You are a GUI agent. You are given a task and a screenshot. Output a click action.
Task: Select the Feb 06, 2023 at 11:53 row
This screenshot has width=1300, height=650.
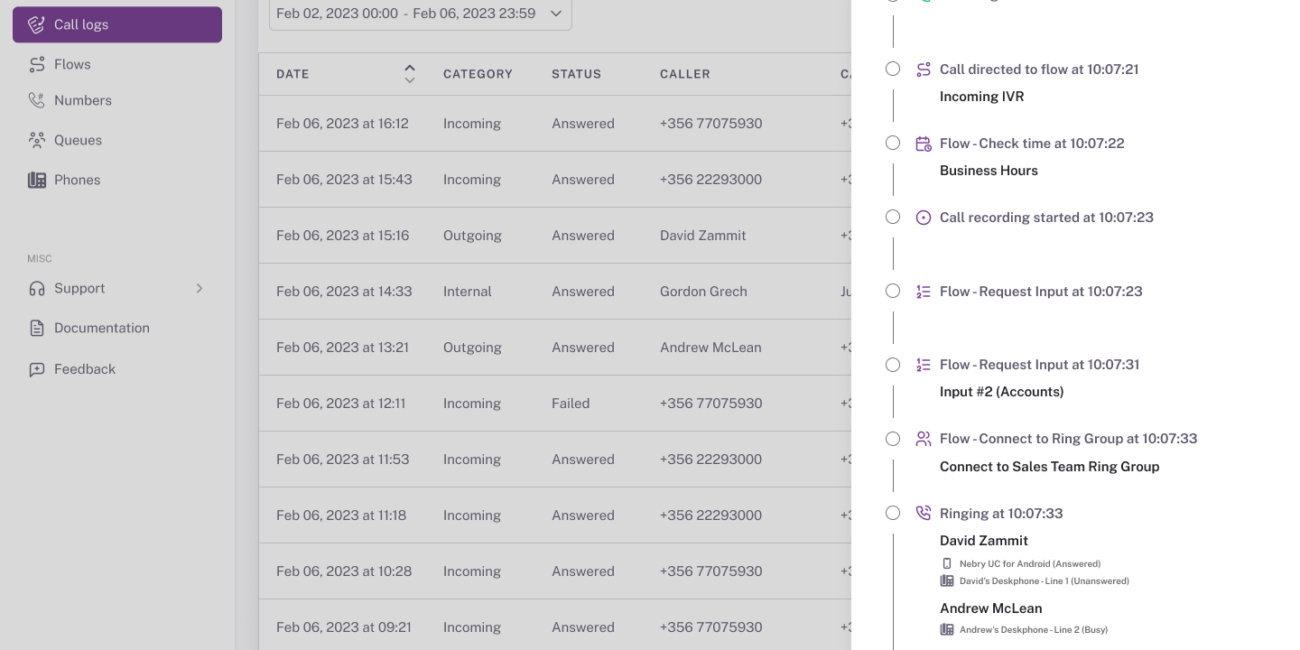(555, 460)
